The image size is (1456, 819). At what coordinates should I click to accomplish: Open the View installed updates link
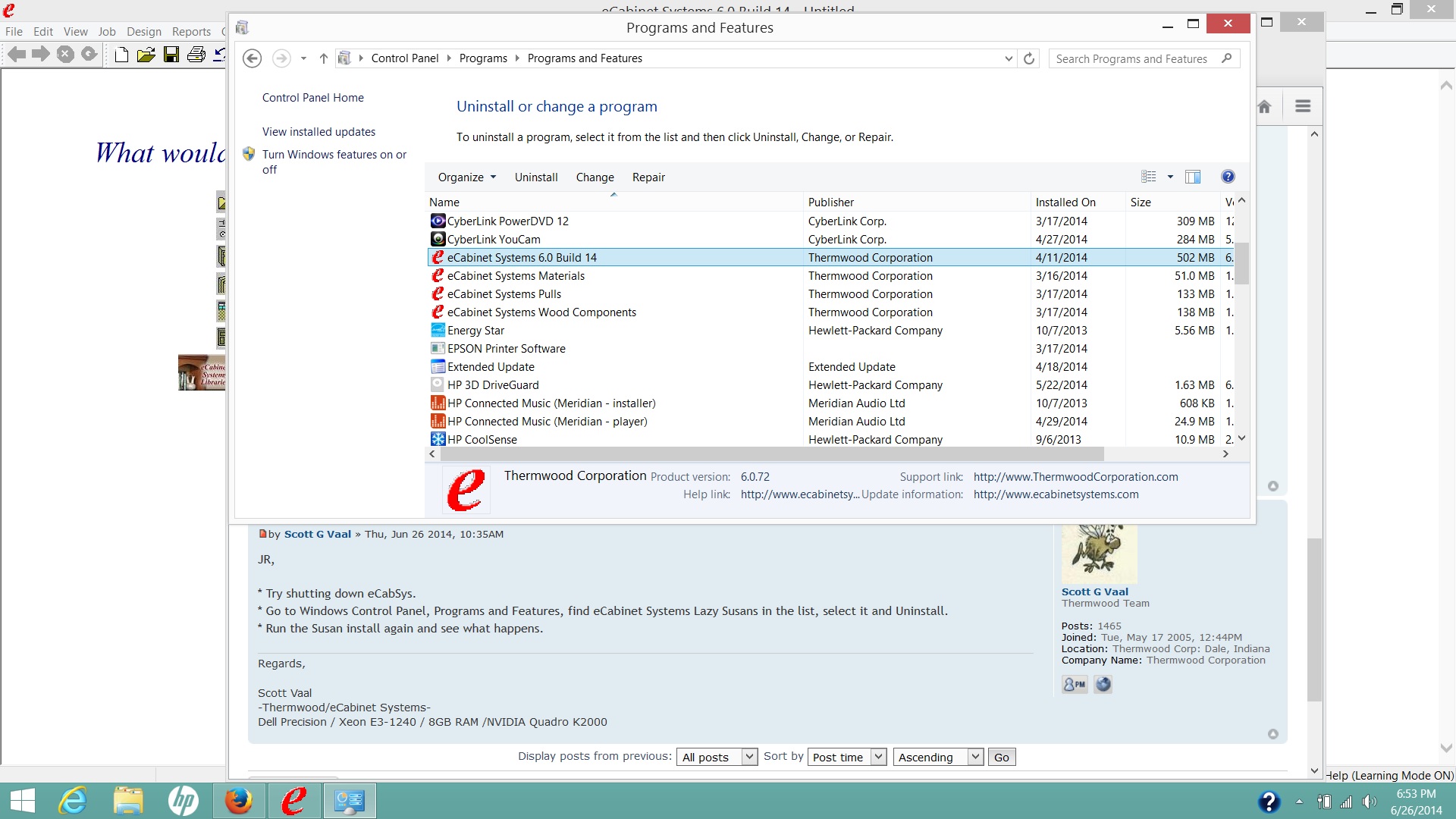click(x=318, y=131)
